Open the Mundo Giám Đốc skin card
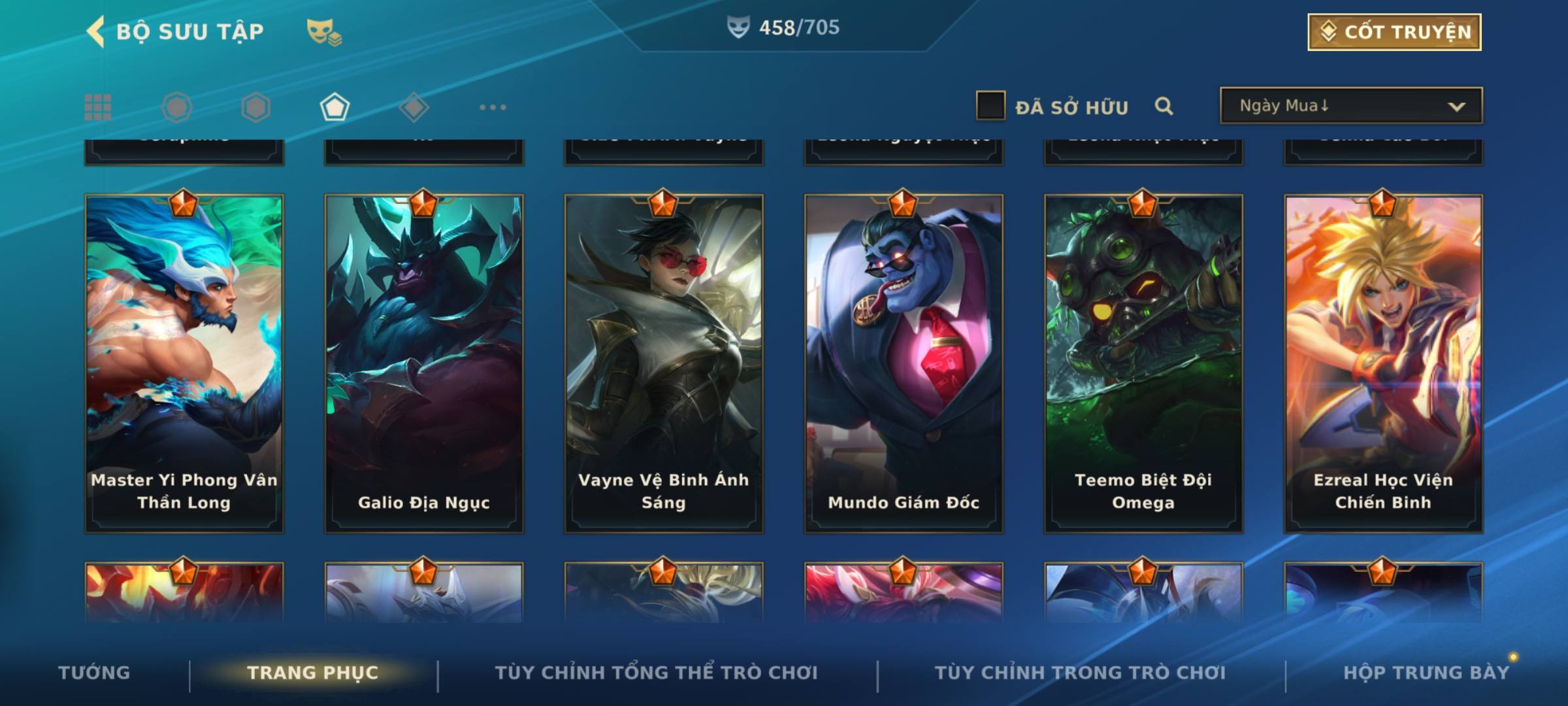This screenshot has height=706, width=1568. [x=904, y=363]
